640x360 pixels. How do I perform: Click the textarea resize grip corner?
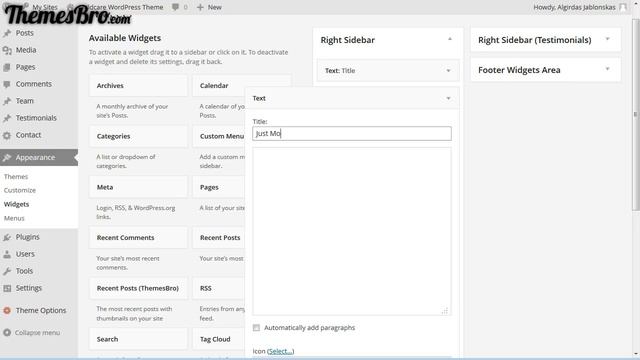point(445,311)
